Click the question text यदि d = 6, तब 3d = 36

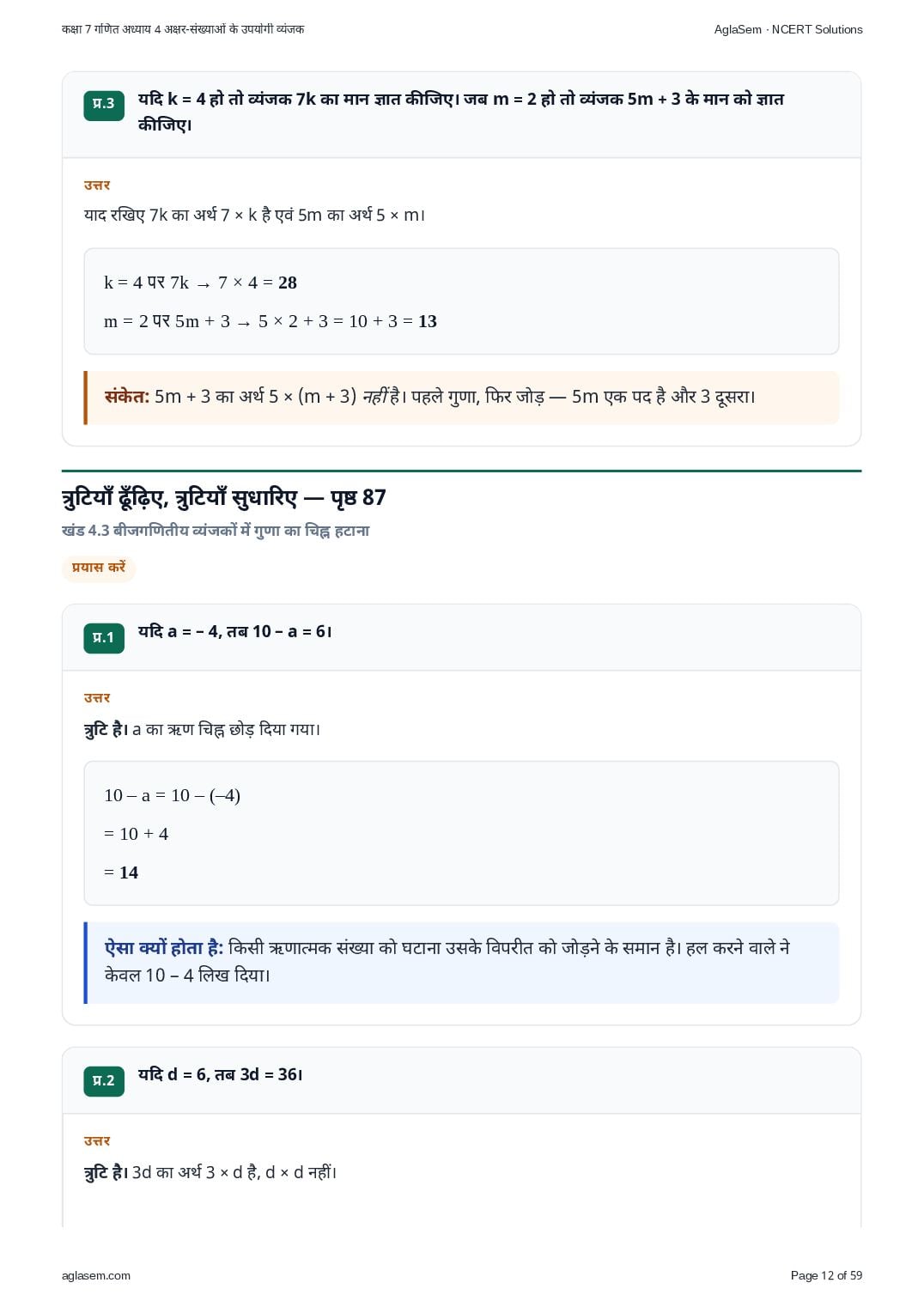(x=221, y=1074)
